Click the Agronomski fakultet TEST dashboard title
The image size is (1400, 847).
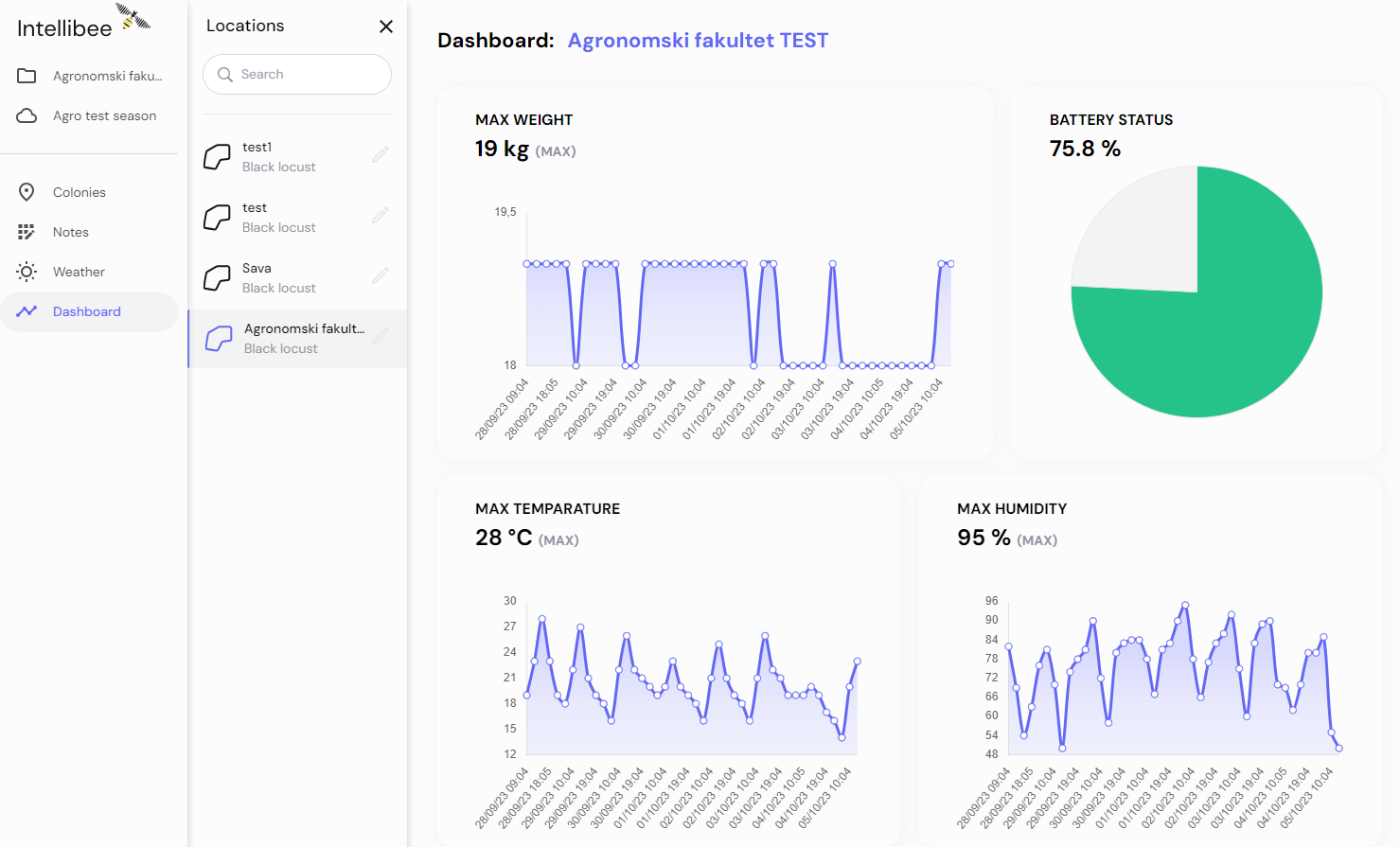698,41
